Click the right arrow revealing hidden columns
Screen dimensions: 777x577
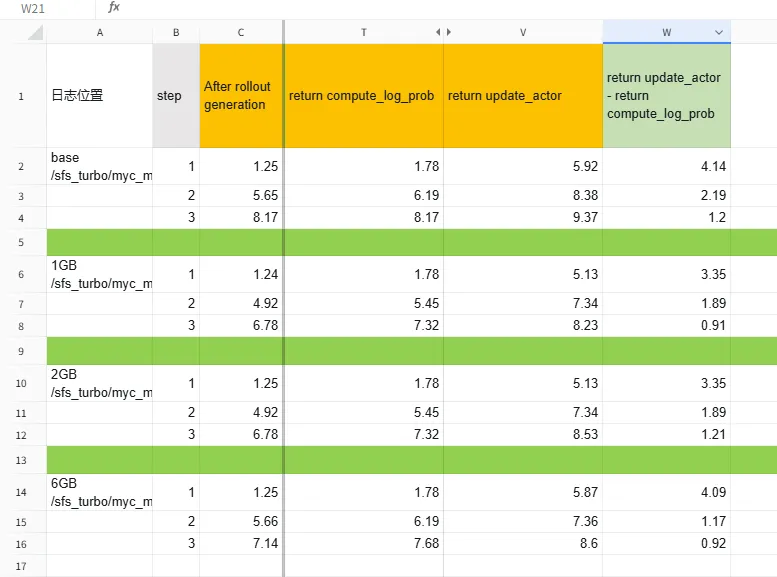449,32
